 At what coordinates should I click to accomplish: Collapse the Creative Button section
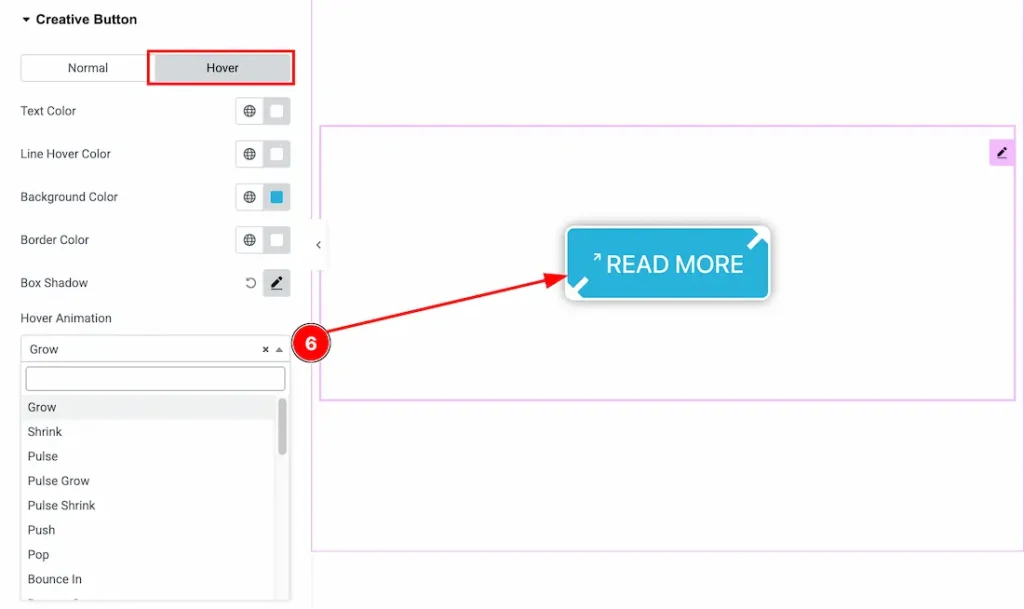(x=26, y=20)
